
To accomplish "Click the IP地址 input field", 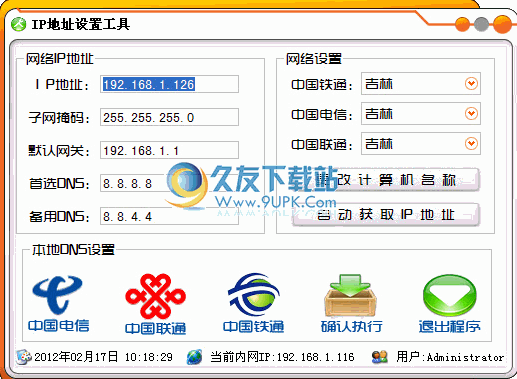I will (x=169, y=84).
